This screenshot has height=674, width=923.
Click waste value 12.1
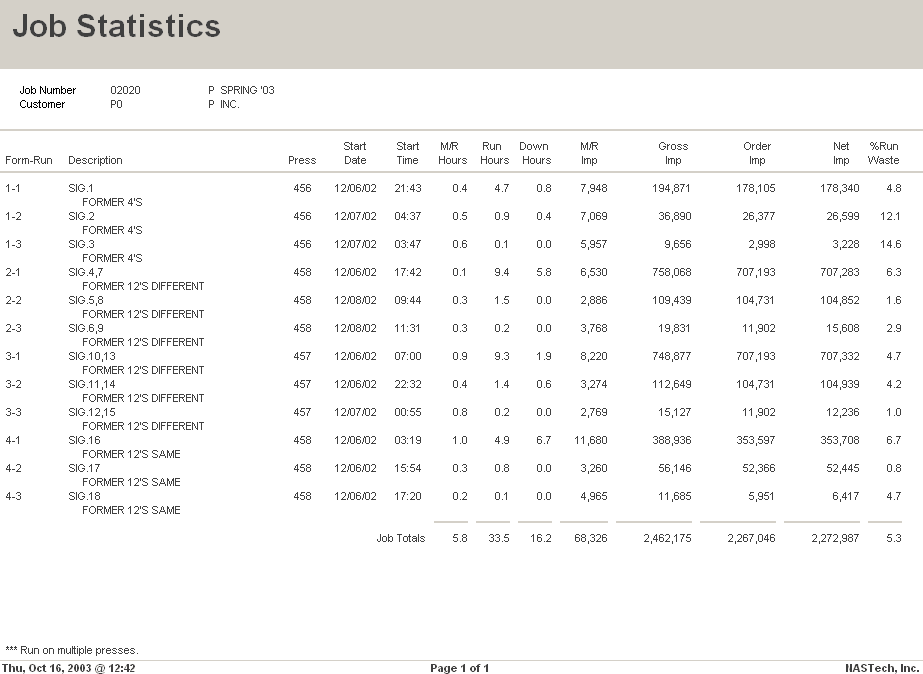tap(890, 216)
